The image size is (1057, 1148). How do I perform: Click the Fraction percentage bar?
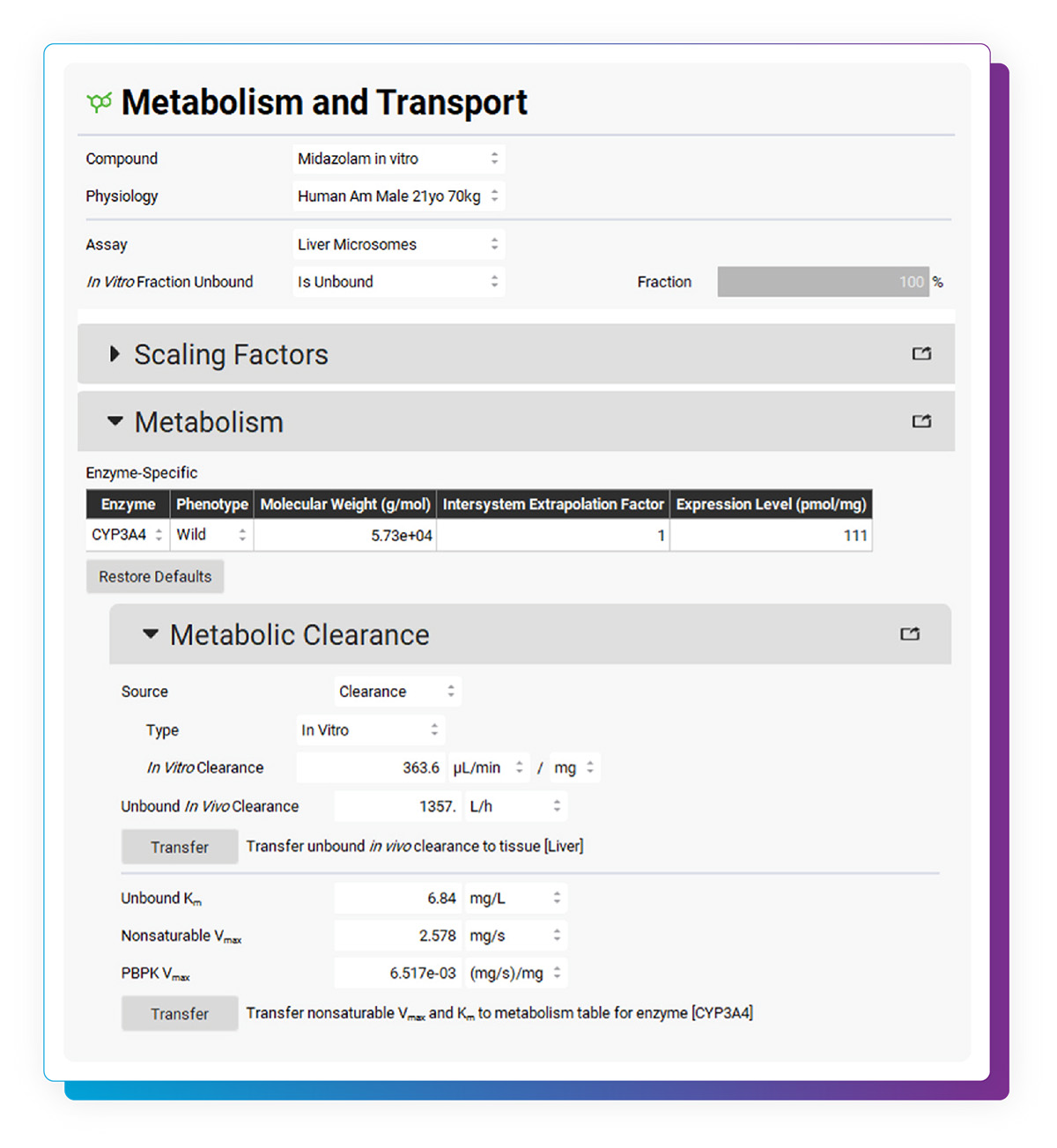[824, 281]
